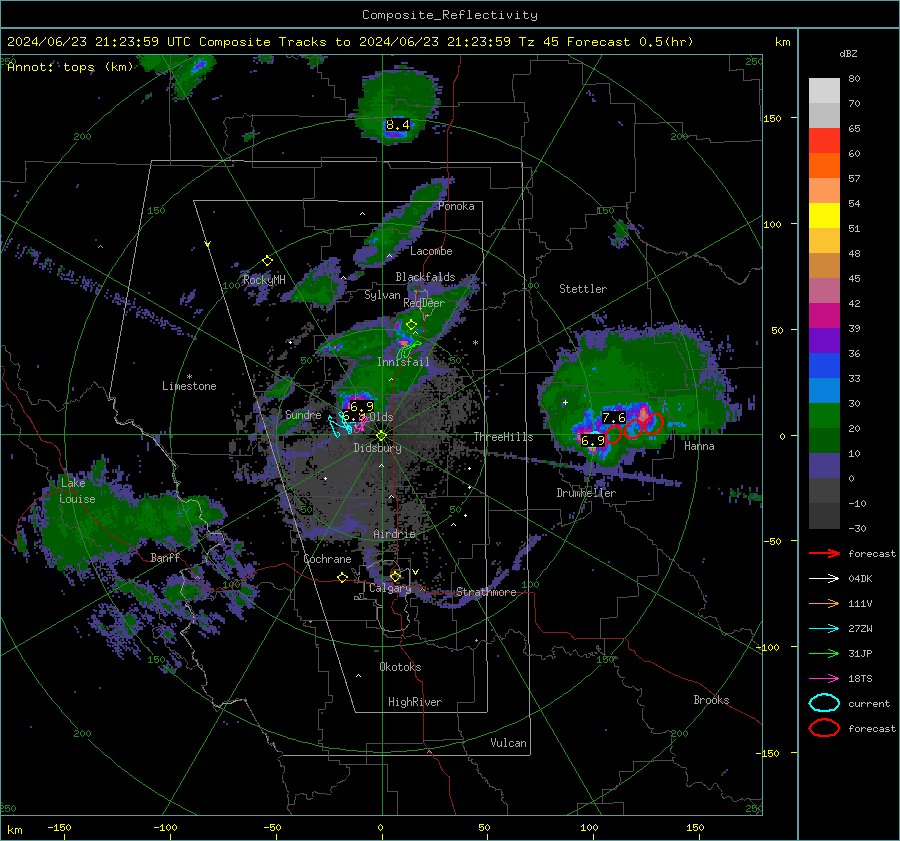The image size is (900, 841).
Task: Click the Limestone label
Action: (x=189, y=386)
